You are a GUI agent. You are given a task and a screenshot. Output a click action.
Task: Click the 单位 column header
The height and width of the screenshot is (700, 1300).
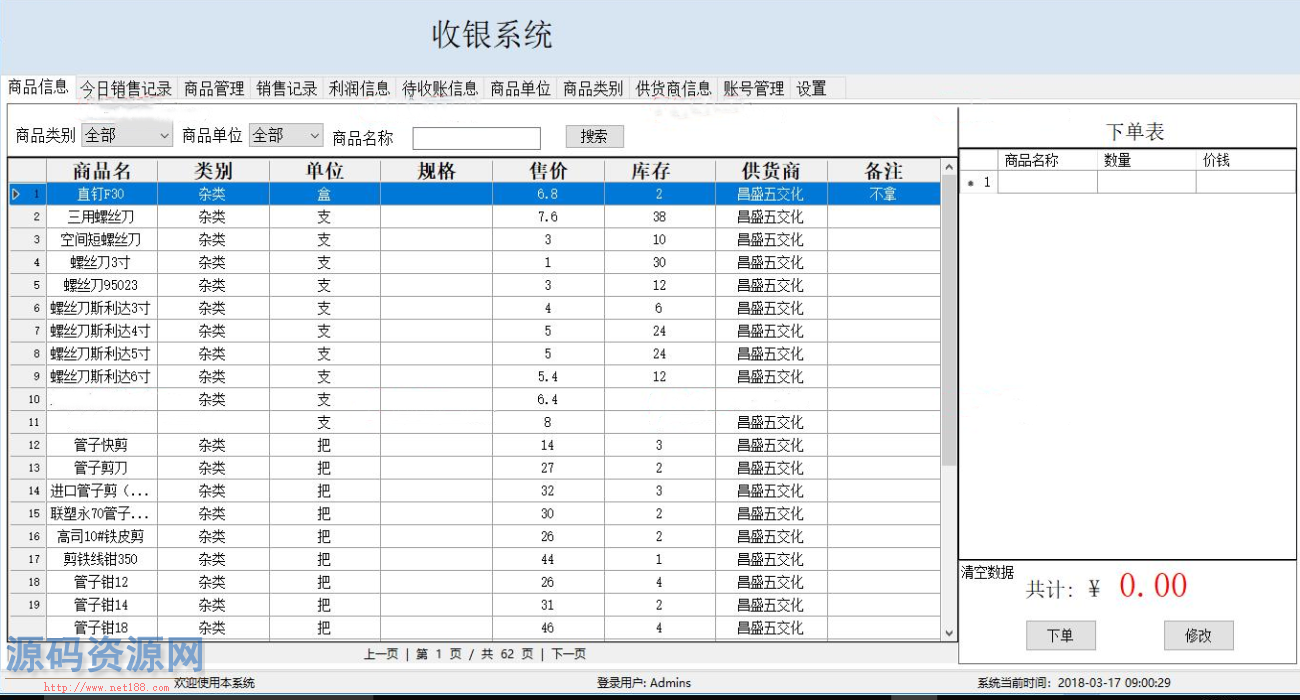click(x=325, y=171)
